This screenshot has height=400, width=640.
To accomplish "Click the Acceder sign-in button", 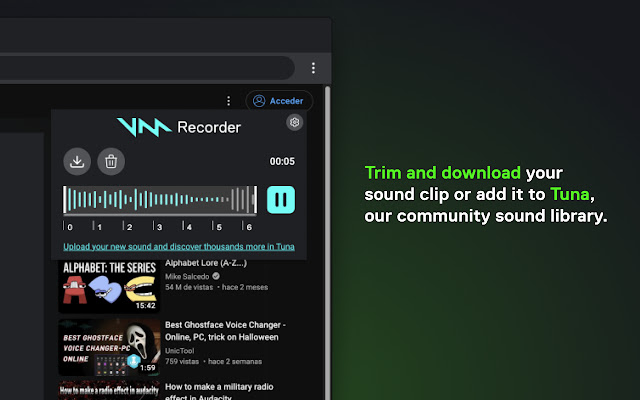I will tap(279, 101).
